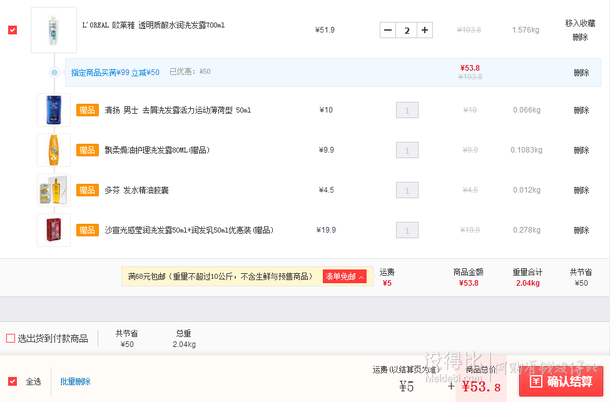Click the 赠品 tag on 清扬 row
610x402 pixels.
click(x=87, y=110)
